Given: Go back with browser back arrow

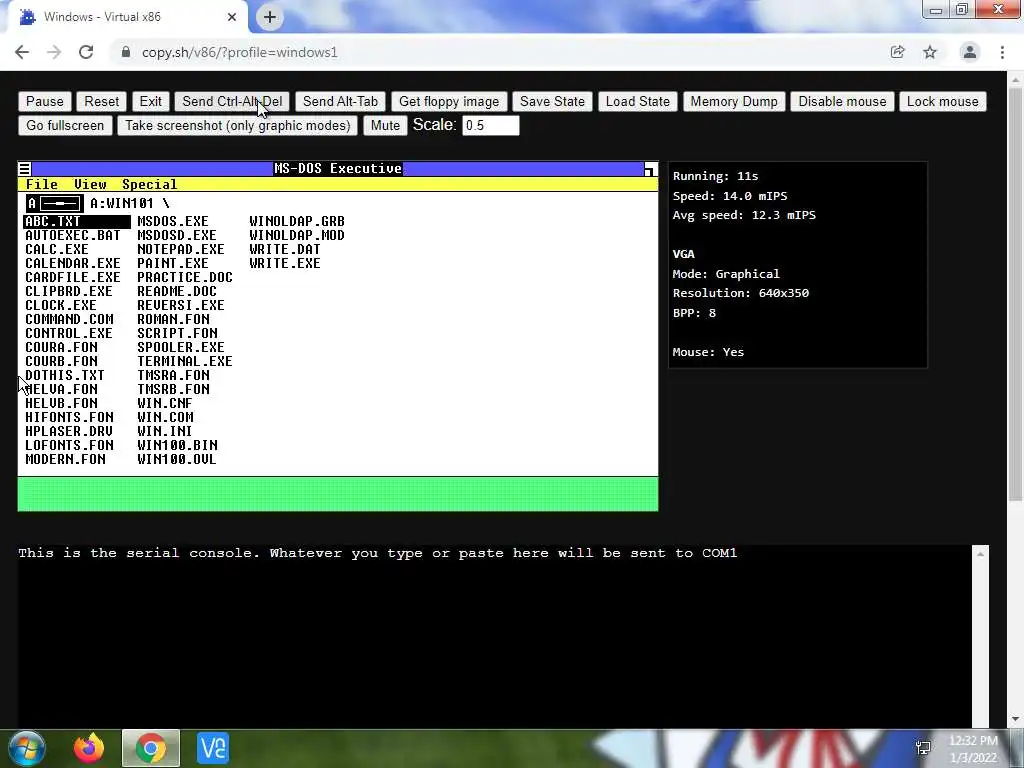Looking at the screenshot, I should pos(22,52).
